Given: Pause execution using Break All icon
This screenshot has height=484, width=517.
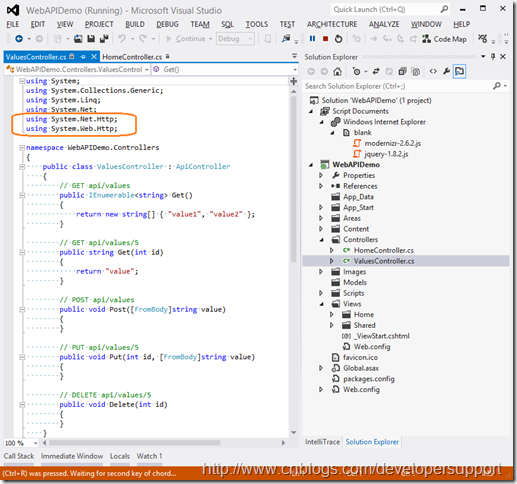Looking at the screenshot, I should pyautogui.click(x=312, y=39).
